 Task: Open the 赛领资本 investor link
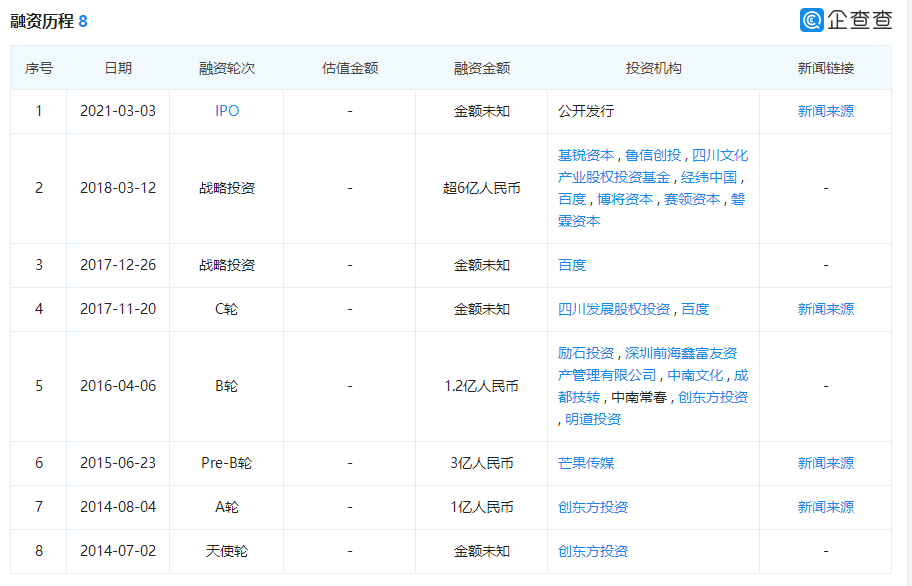pos(692,199)
